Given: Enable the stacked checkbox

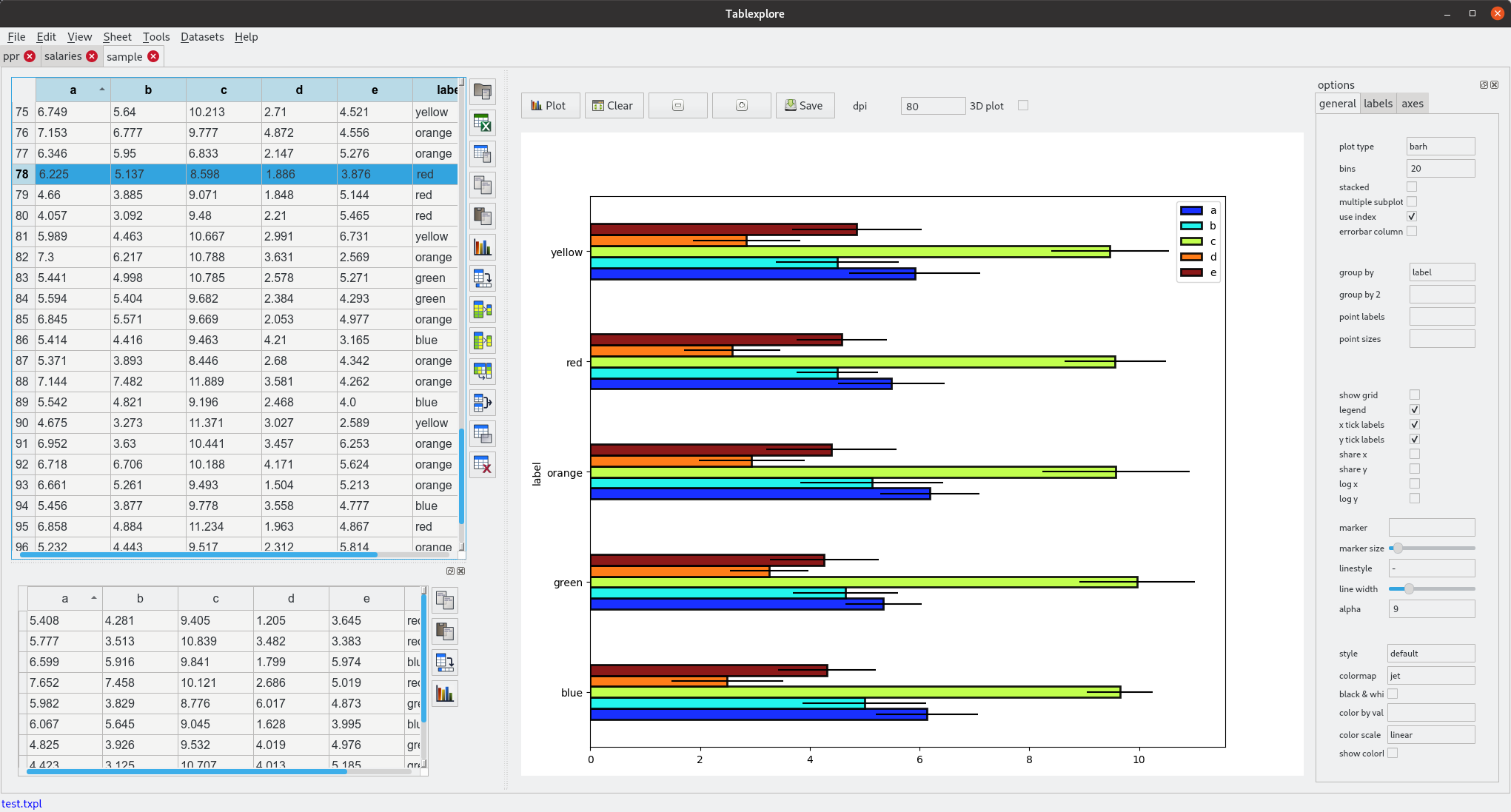Looking at the screenshot, I should (x=1412, y=187).
